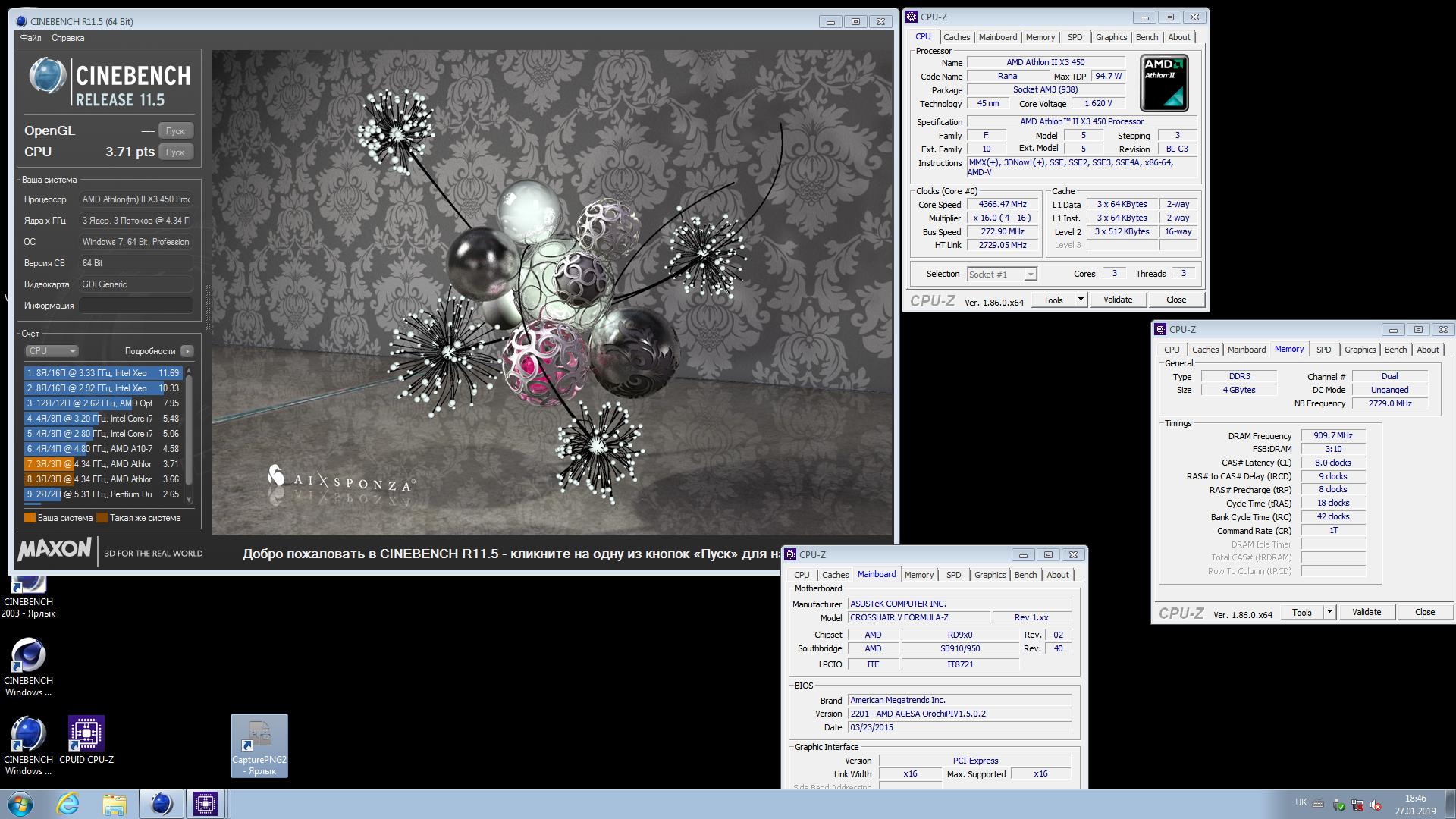
Task: Run the OpenGL test with Пуск
Action: [176, 131]
